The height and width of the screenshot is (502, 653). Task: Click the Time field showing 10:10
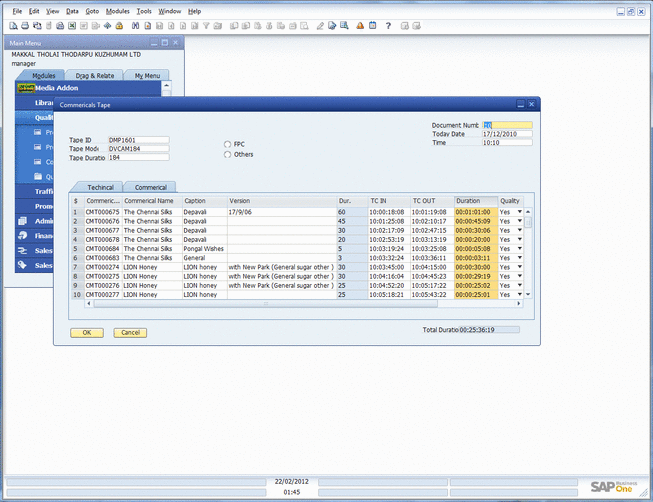point(507,142)
